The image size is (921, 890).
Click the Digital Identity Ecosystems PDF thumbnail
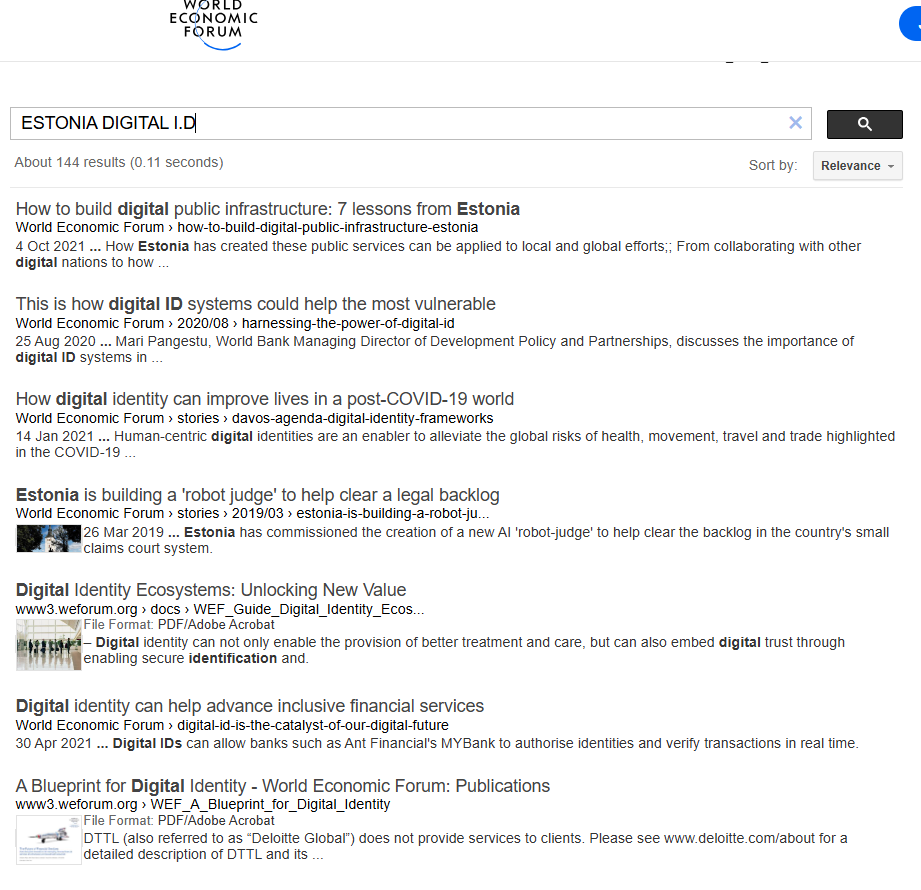(x=48, y=645)
